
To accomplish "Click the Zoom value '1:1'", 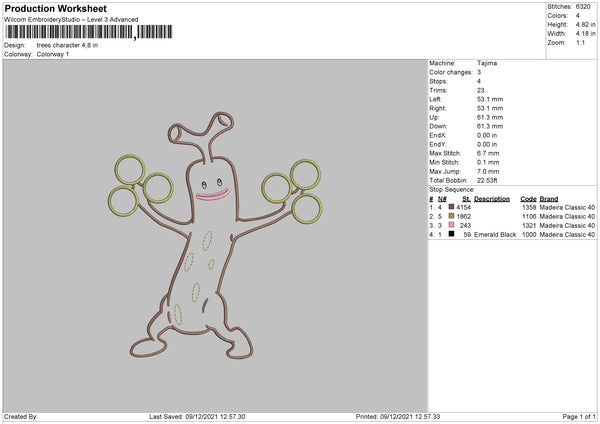I will tap(580, 42).
